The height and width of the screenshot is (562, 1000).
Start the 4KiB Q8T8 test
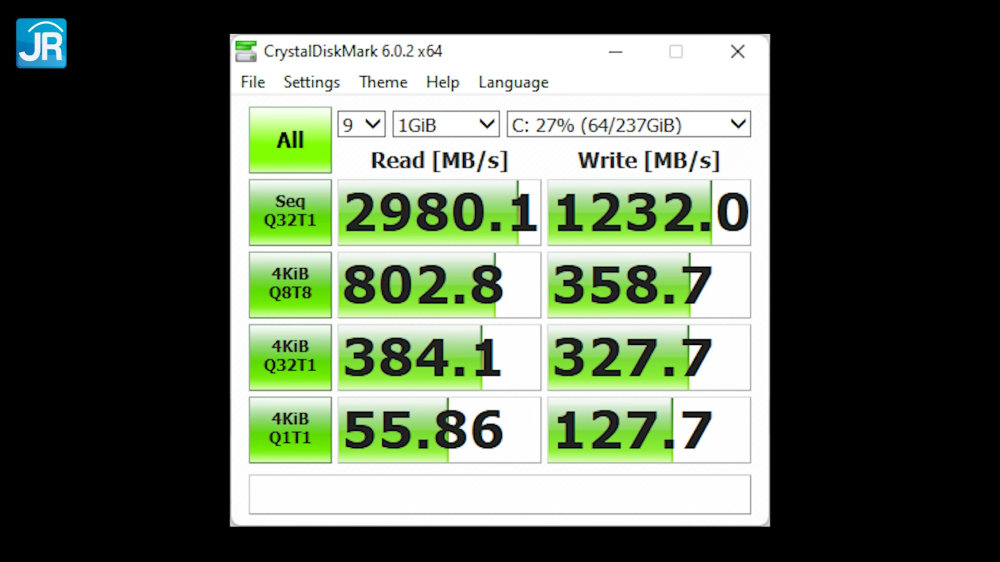click(x=290, y=285)
